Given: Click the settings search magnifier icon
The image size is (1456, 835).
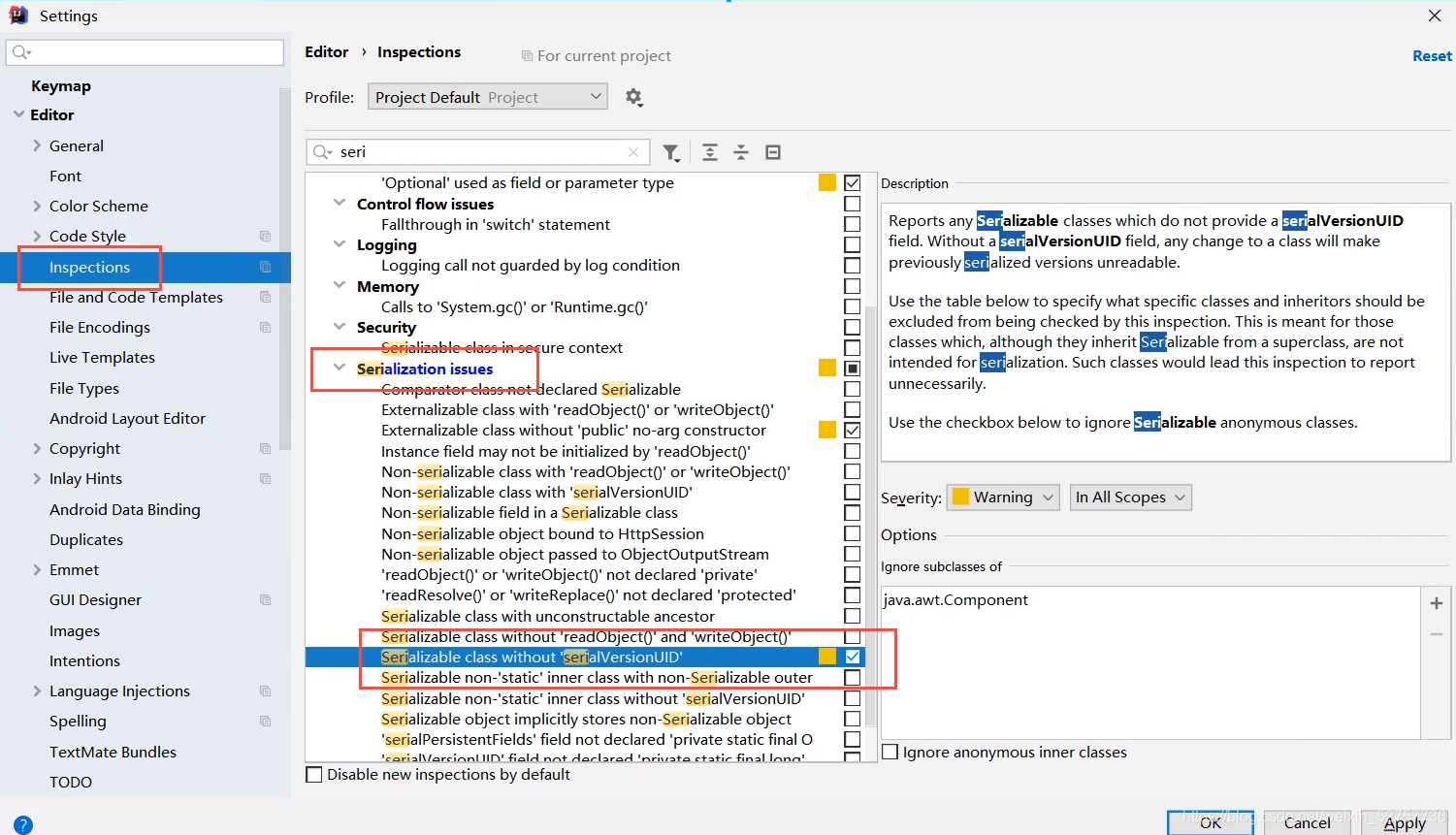Looking at the screenshot, I should pyautogui.click(x=21, y=52).
